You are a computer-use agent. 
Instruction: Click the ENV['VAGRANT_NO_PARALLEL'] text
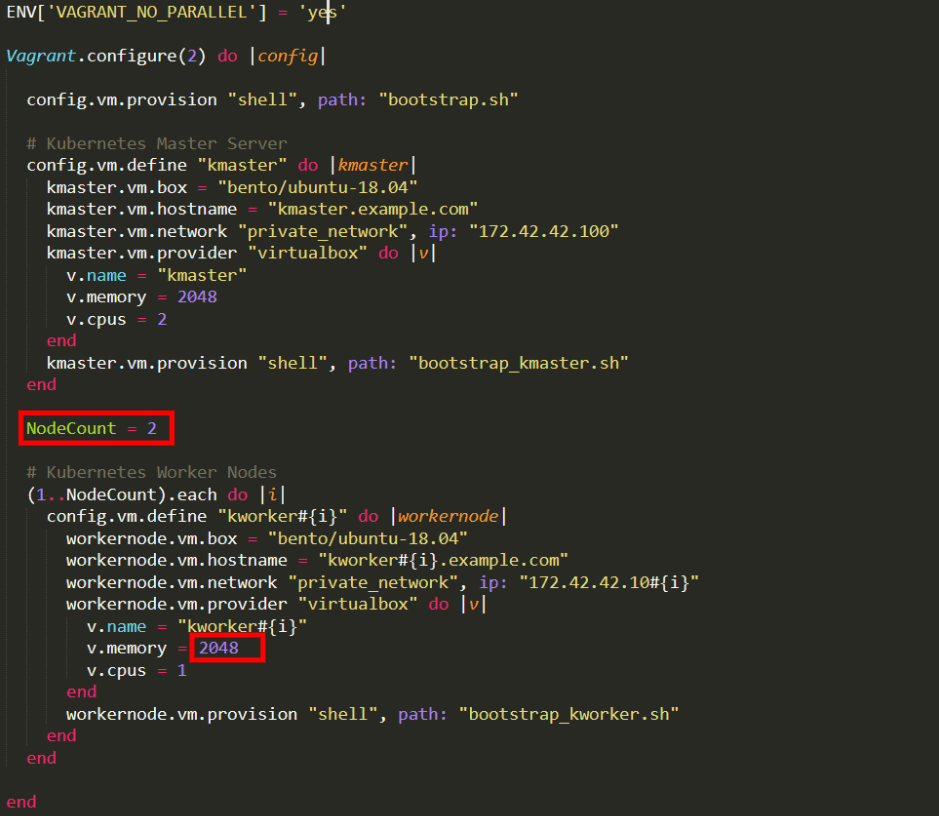(137, 12)
